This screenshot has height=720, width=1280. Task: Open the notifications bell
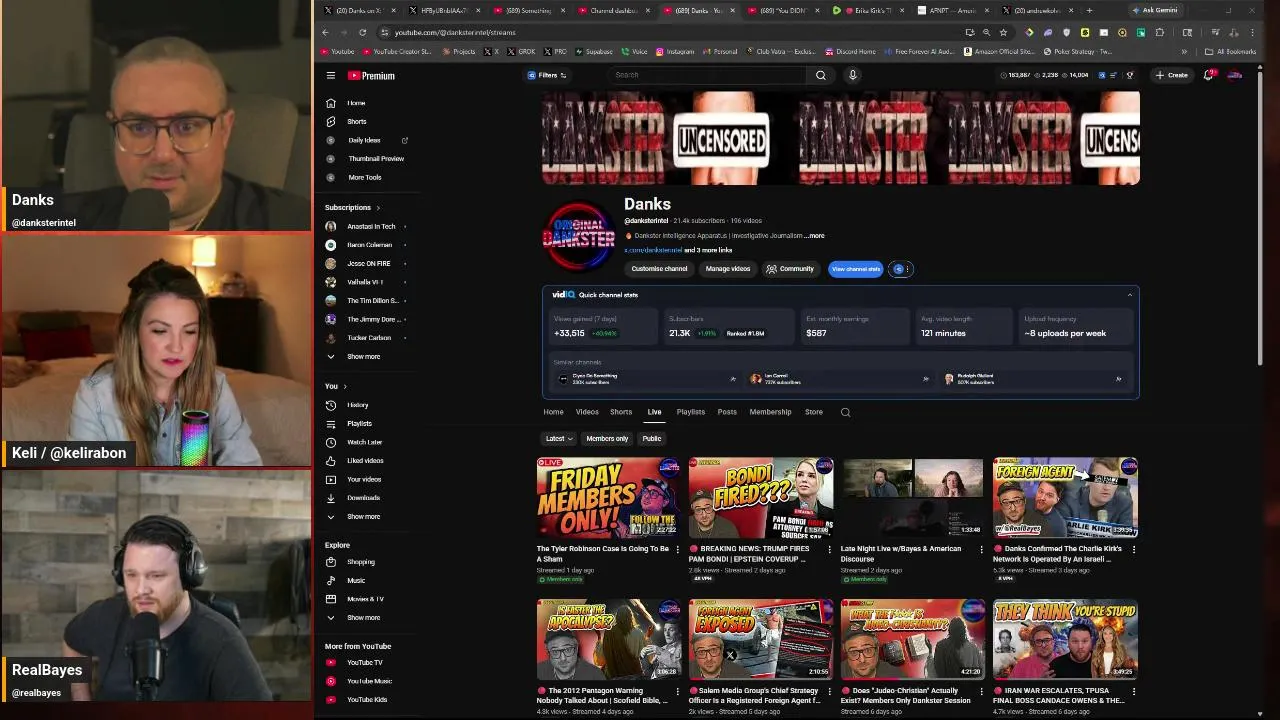tap(1208, 75)
